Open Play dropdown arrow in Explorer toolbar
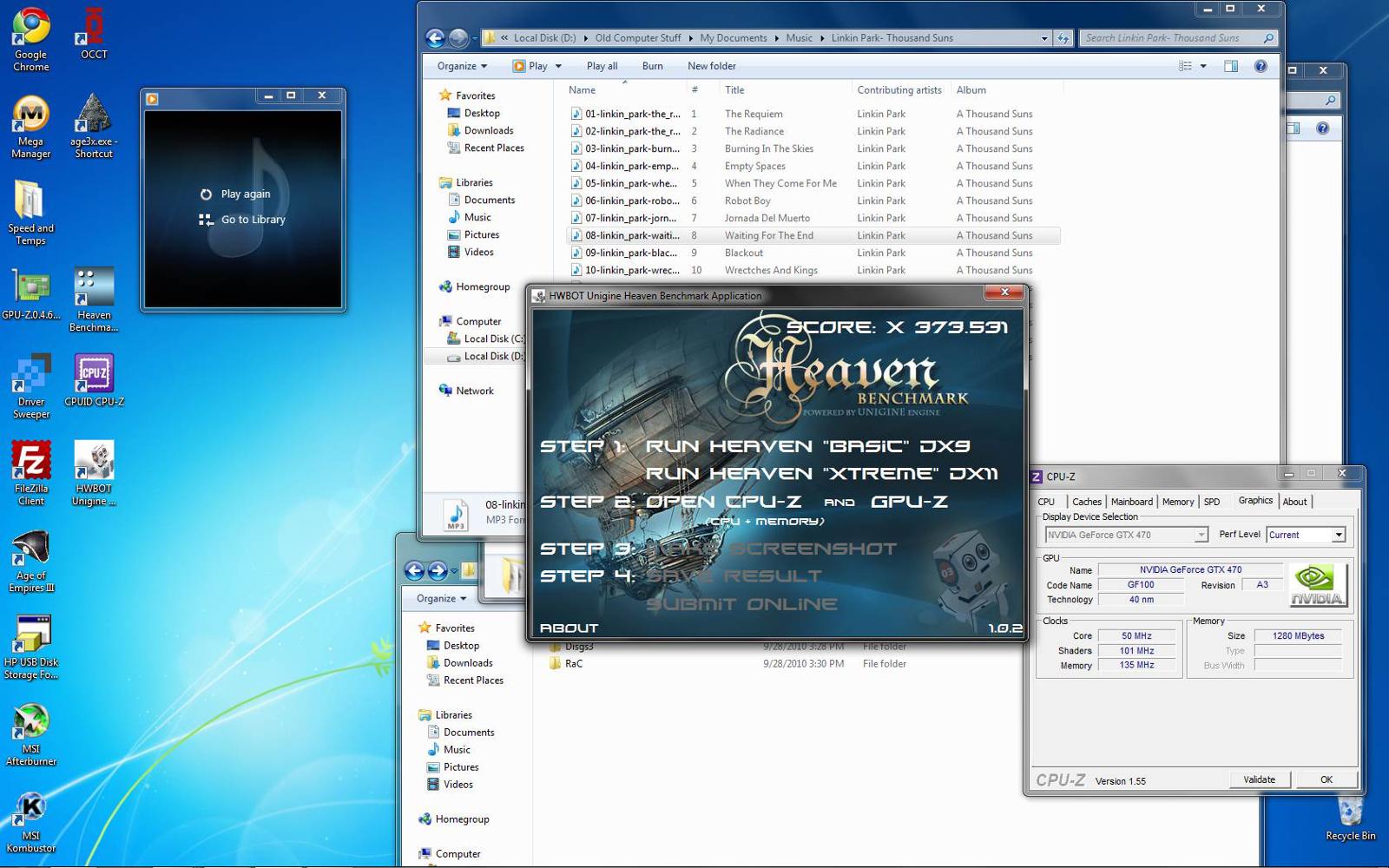This screenshot has height=868, width=1389. (558, 66)
